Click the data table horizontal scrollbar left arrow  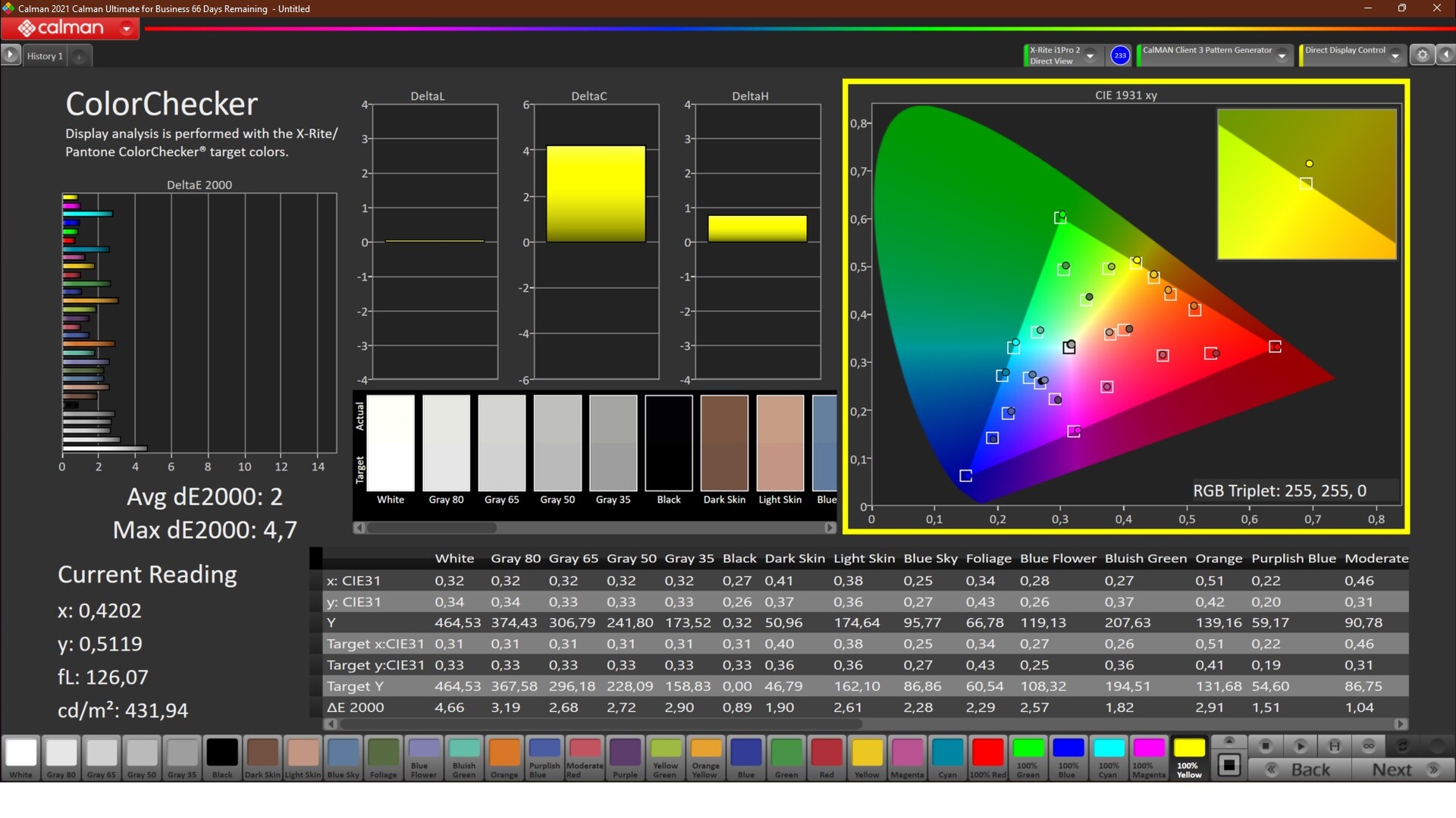click(331, 724)
